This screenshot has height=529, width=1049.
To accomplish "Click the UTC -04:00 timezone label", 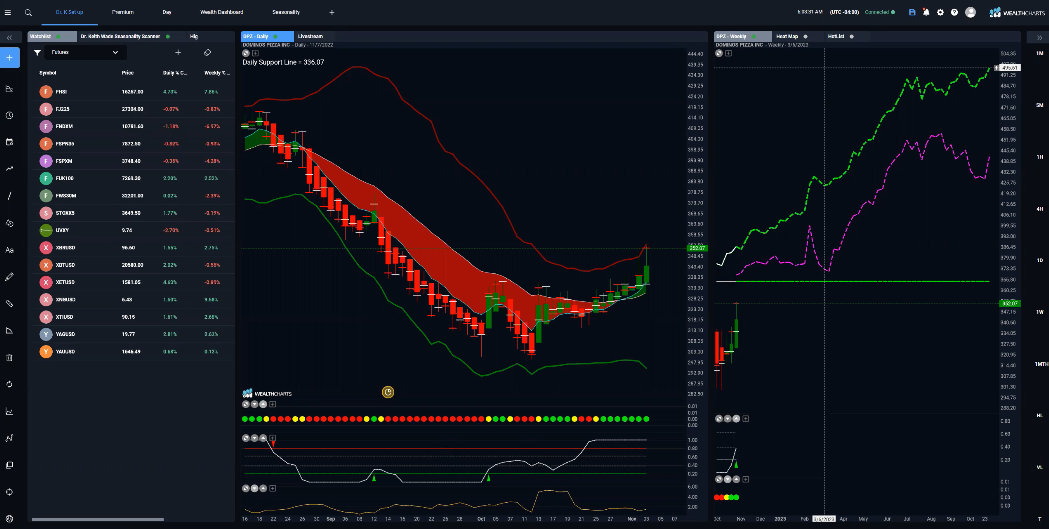I will coord(844,12).
